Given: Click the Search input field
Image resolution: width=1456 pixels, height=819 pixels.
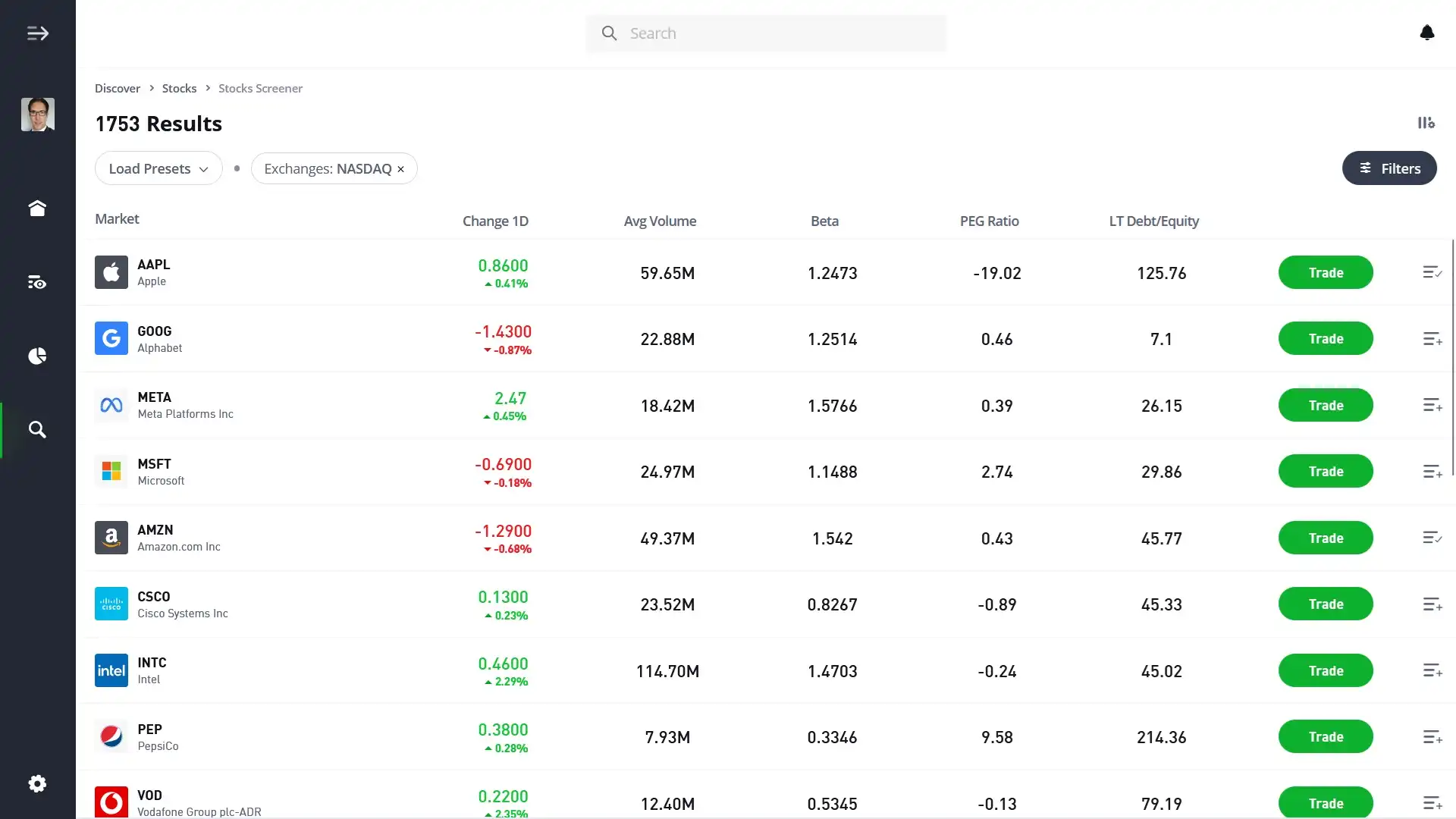Looking at the screenshot, I should [766, 33].
